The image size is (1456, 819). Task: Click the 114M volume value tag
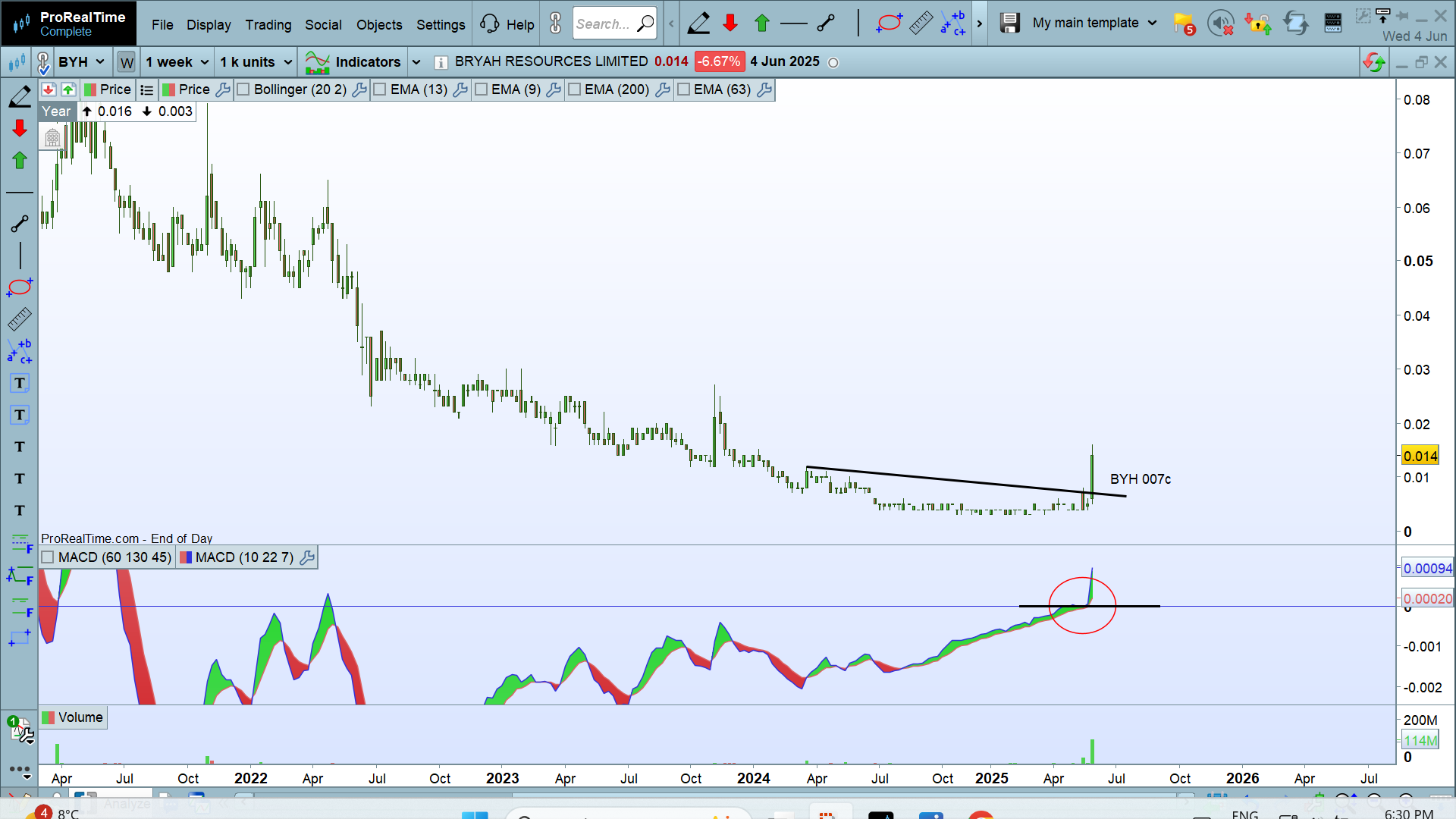(x=1420, y=741)
